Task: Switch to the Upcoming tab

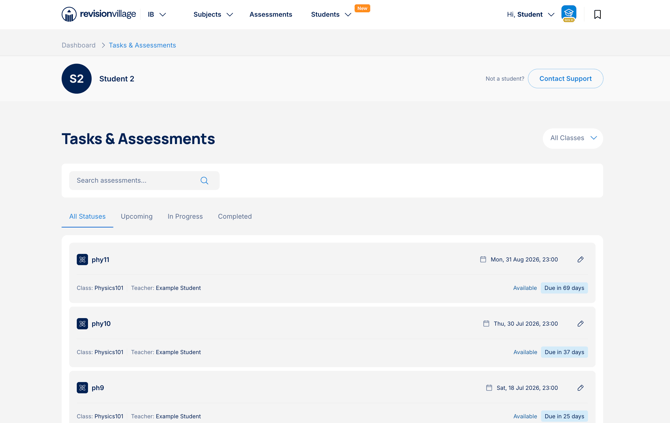Action: 136,217
